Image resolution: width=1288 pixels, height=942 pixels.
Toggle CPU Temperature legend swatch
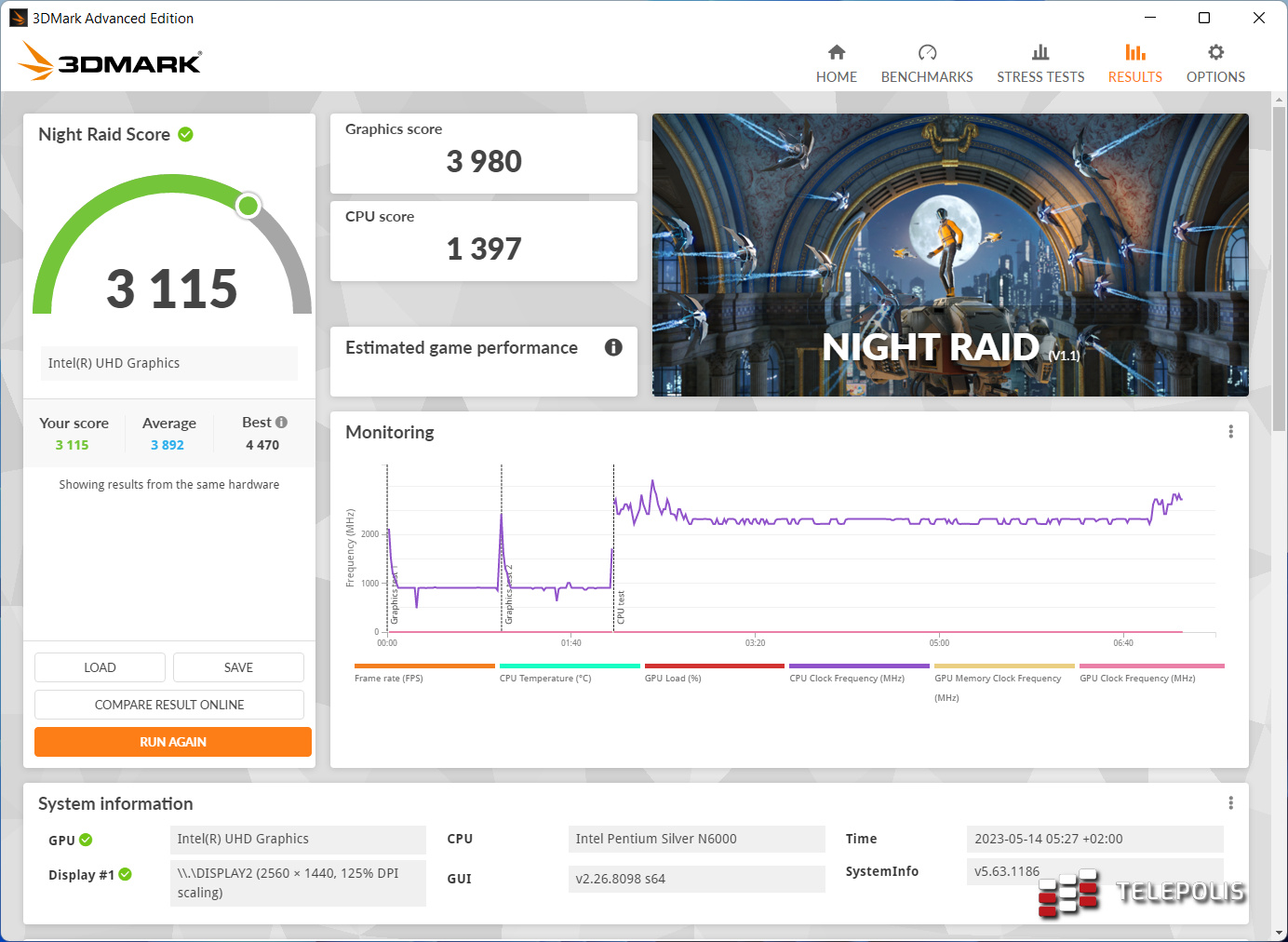[x=569, y=666]
